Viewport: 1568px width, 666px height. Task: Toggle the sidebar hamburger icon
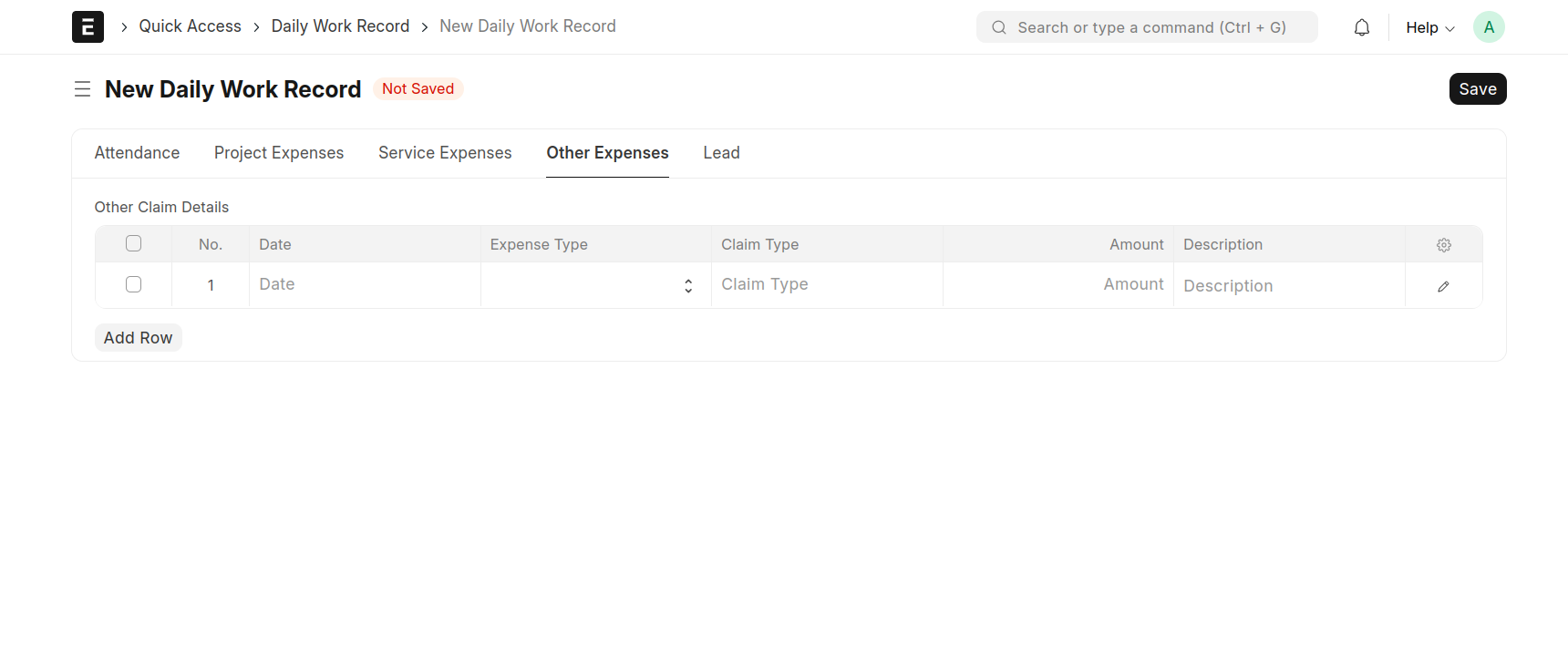(x=82, y=89)
